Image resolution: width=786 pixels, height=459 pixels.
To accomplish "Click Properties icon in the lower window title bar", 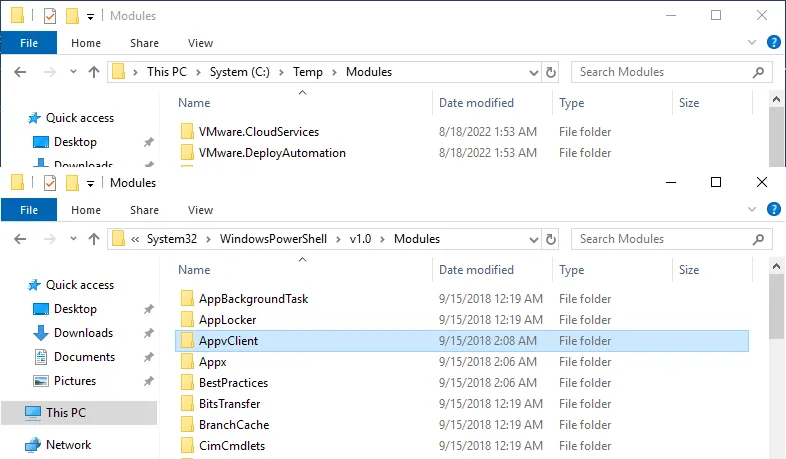I will [50, 183].
